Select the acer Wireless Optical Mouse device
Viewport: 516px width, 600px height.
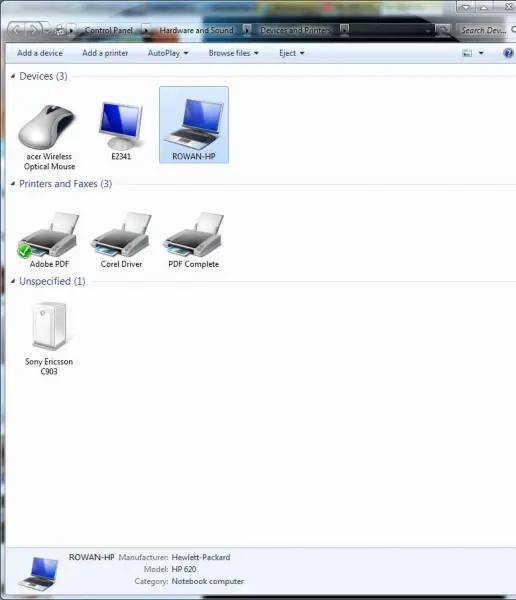point(48,136)
